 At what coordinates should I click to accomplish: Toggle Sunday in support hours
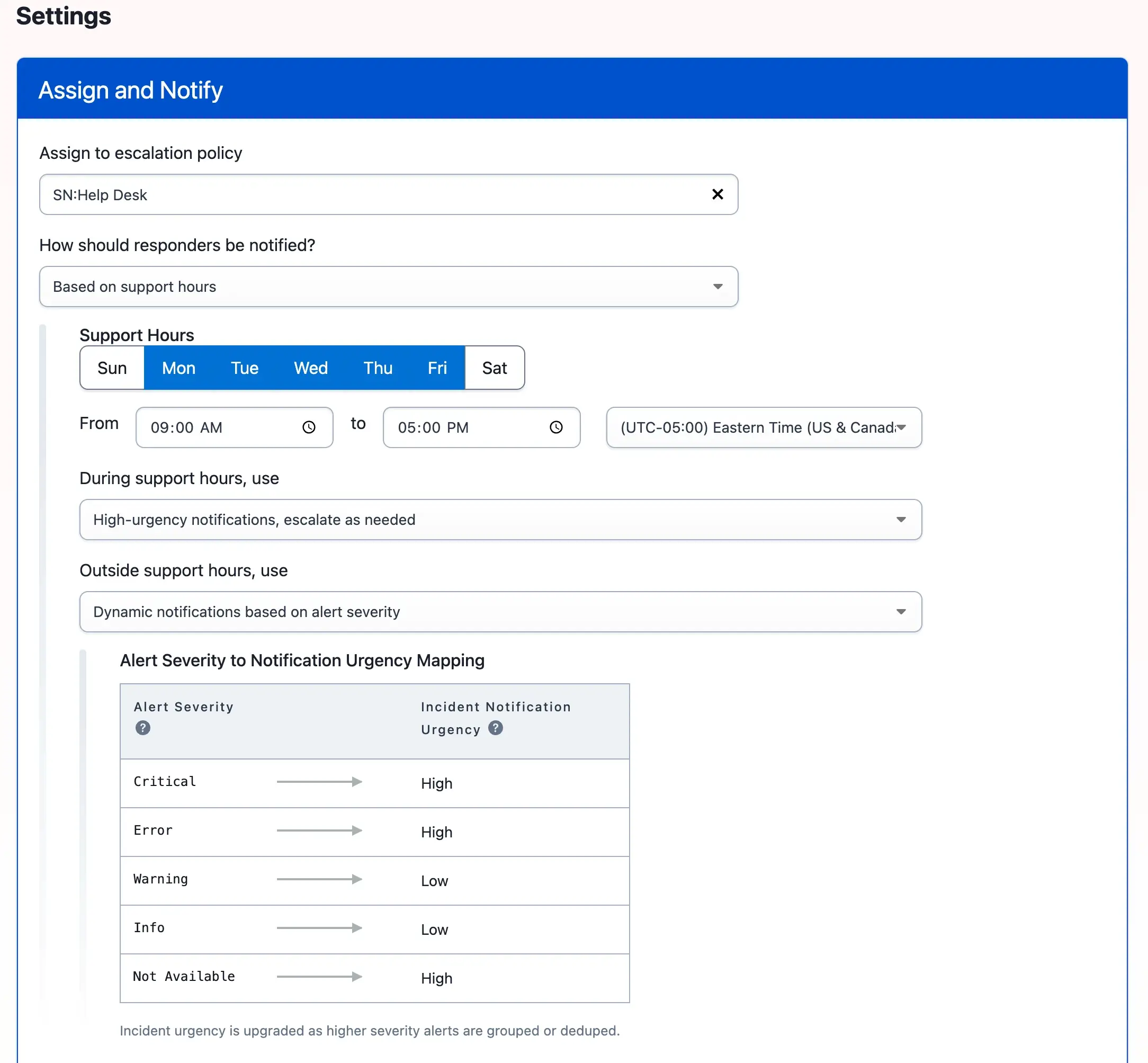(x=112, y=368)
